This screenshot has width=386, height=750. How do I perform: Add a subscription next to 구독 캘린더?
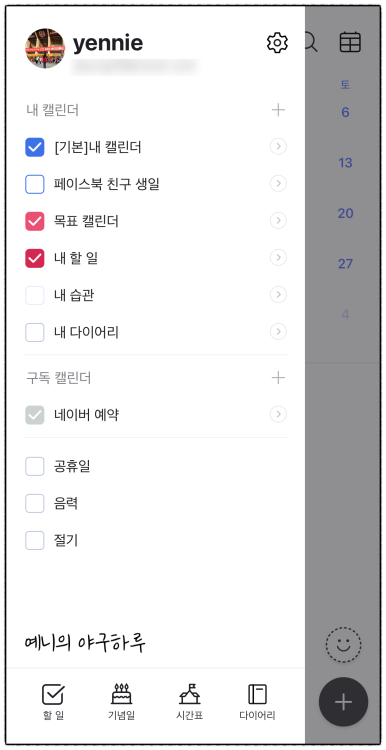click(x=278, y=378)
